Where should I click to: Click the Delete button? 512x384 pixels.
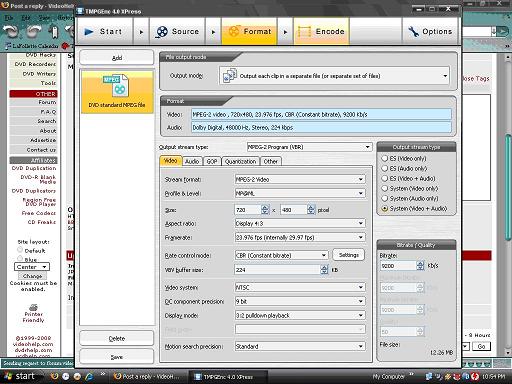click(117, 338)
